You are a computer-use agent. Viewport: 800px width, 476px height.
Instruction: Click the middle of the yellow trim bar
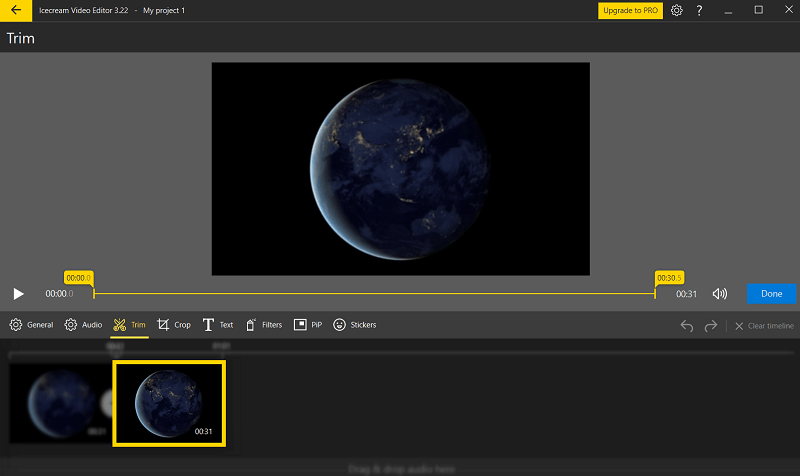pos(374,293)
